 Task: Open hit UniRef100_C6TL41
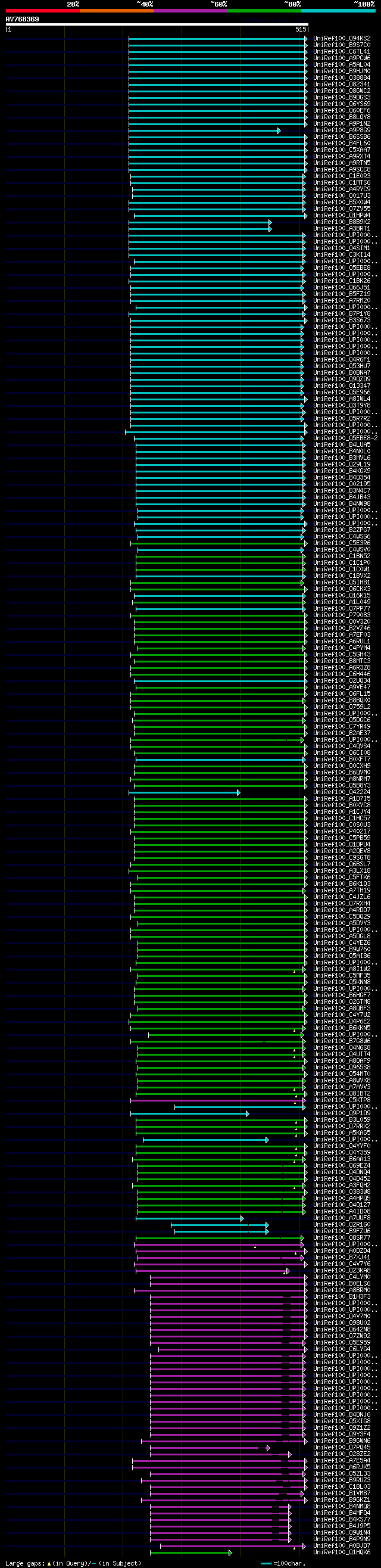pos(342,52)
